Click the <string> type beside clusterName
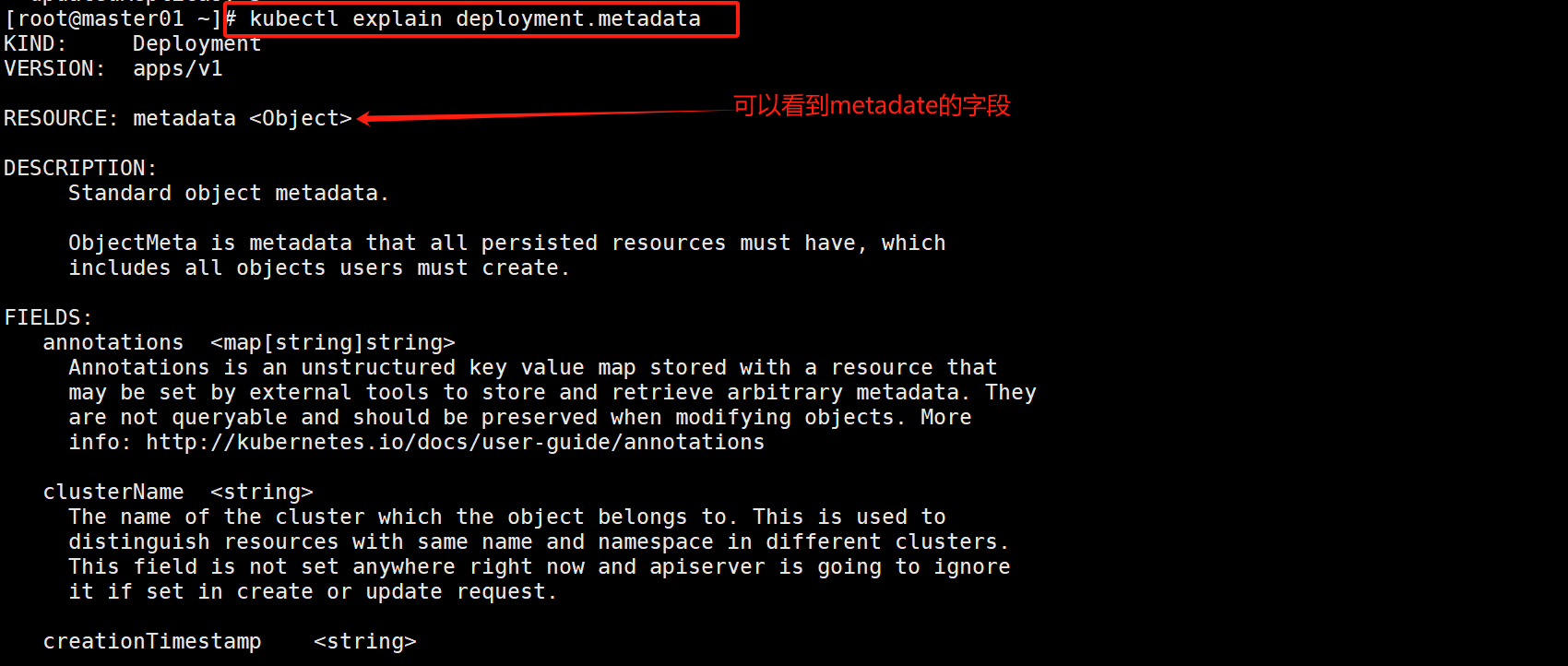This screenshot has height=666, width=1568. 262,493
